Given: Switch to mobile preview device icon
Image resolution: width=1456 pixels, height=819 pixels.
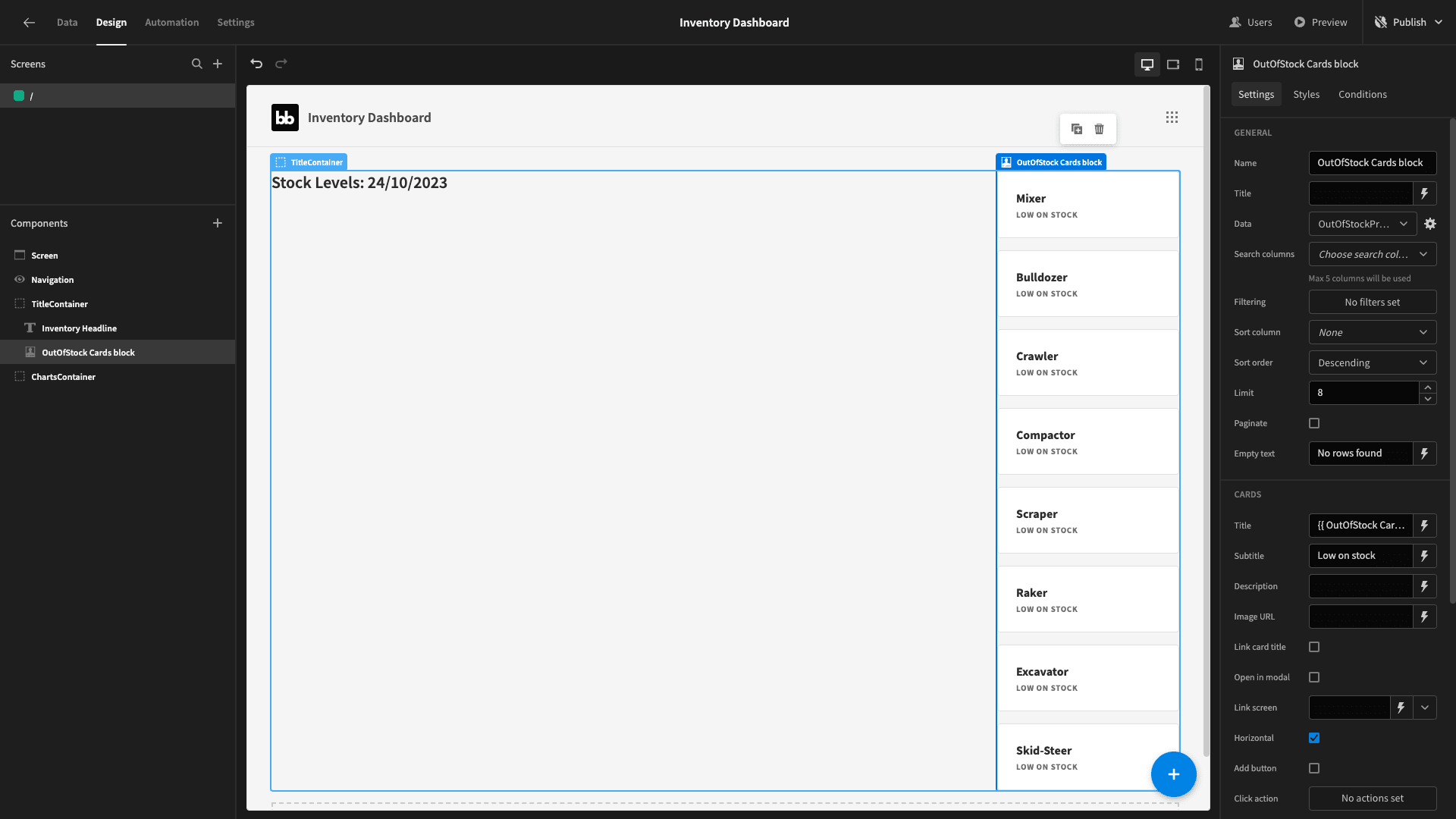Looking at the screenshot, I should (1199, 64).
